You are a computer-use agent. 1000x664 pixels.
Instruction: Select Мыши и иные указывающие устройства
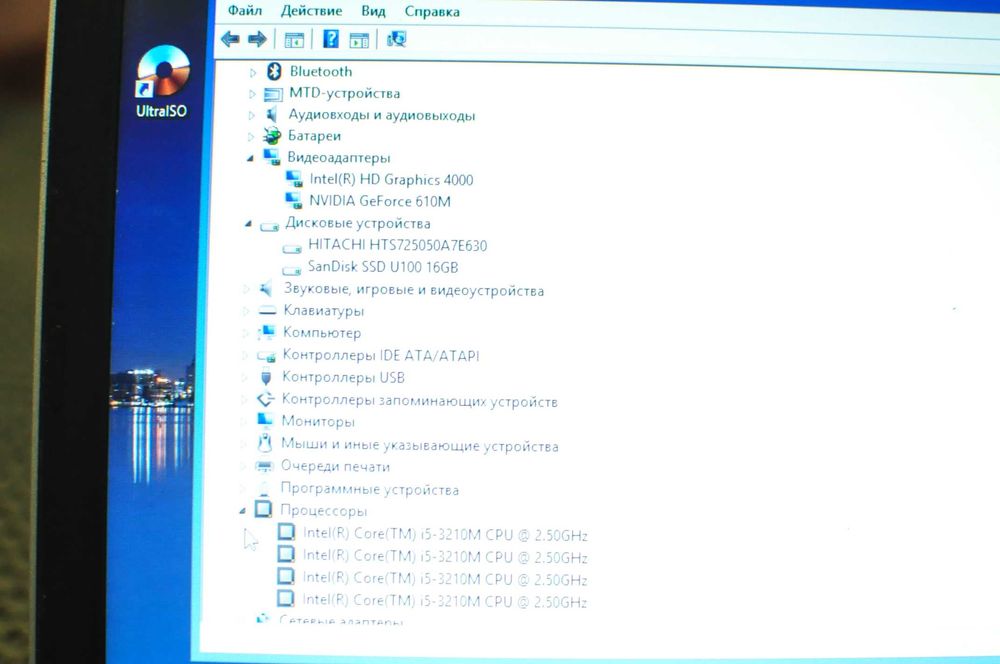(420, 445)
